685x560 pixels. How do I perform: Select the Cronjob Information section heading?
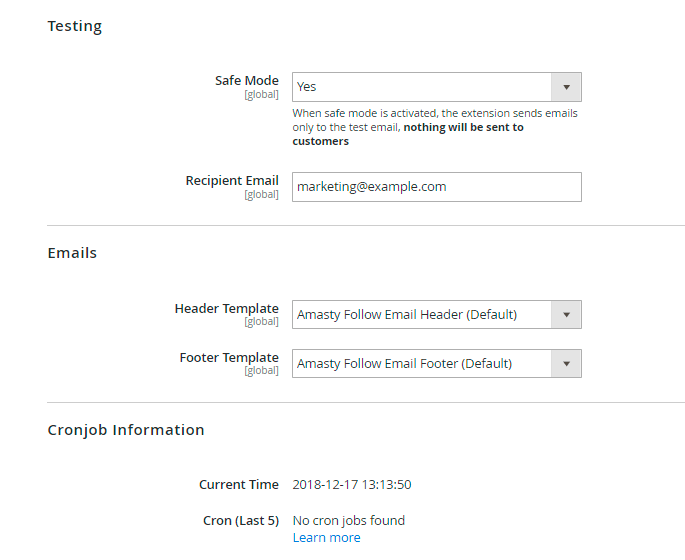click(126, 430)
